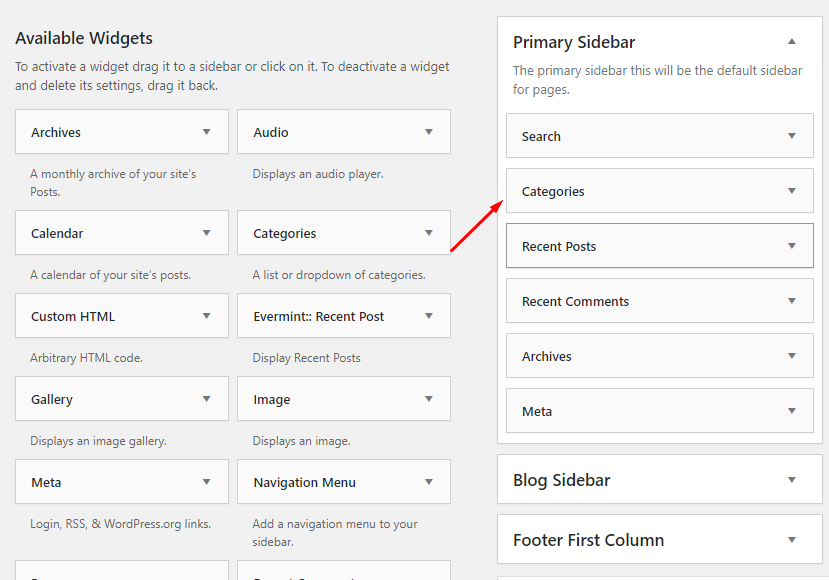Open the Recent Comments widget options
The width and height of the screenshot is (829, 580).
pos(659,300)
